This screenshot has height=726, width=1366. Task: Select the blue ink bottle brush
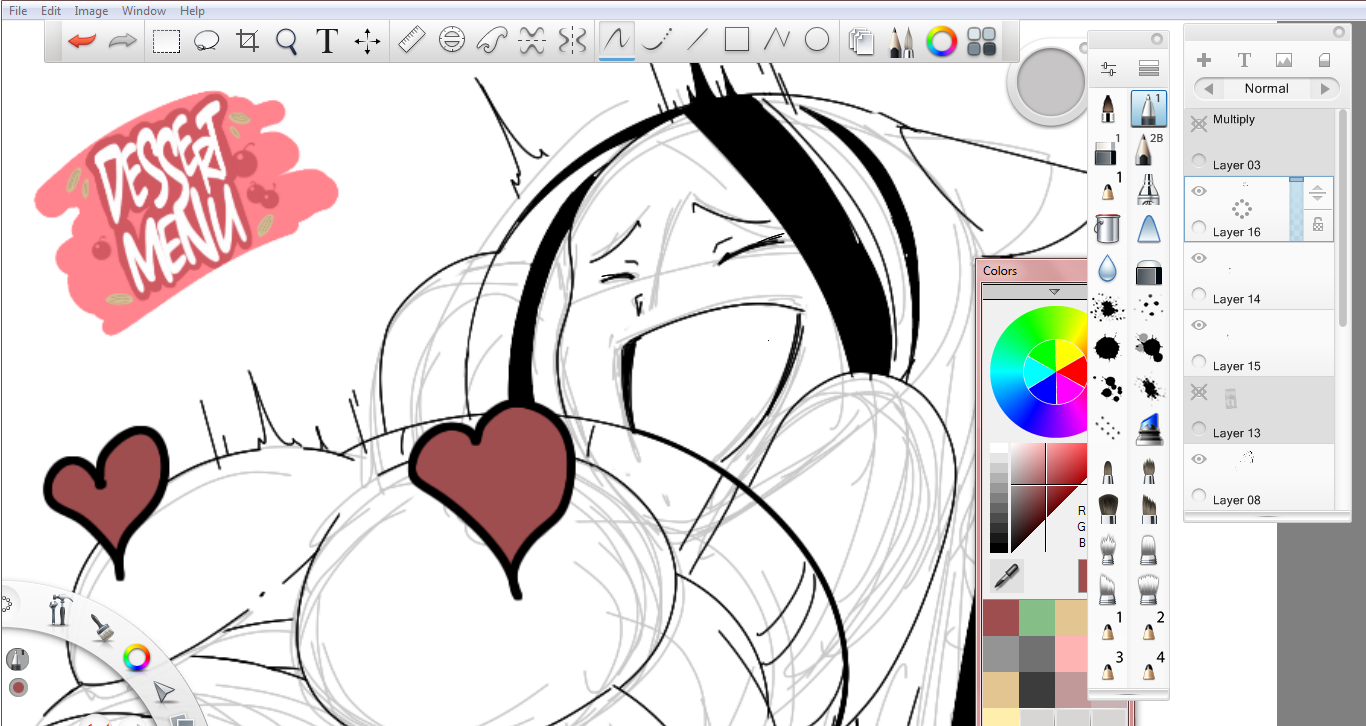[x=1148, y=429]
